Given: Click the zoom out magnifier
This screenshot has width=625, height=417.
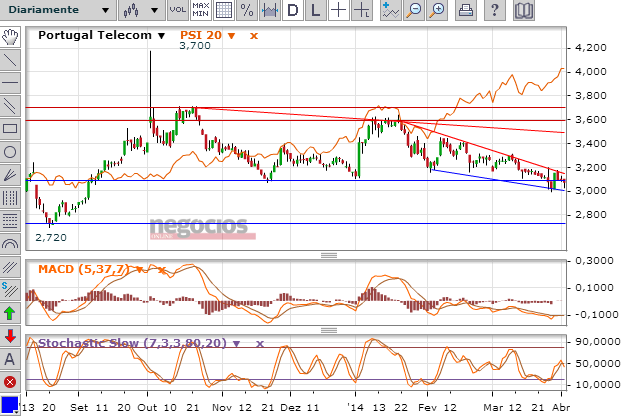Looking at the screenshot, I should point(414,10).
